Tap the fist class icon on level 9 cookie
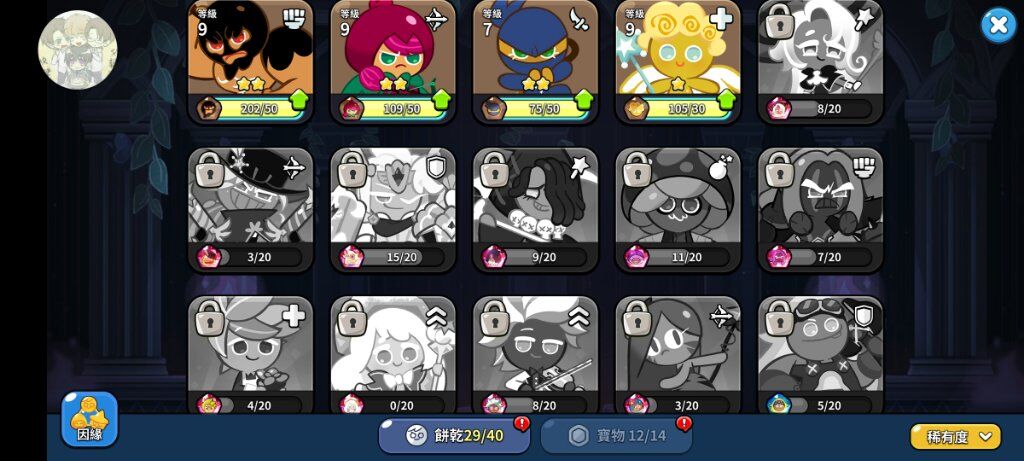 293,19
